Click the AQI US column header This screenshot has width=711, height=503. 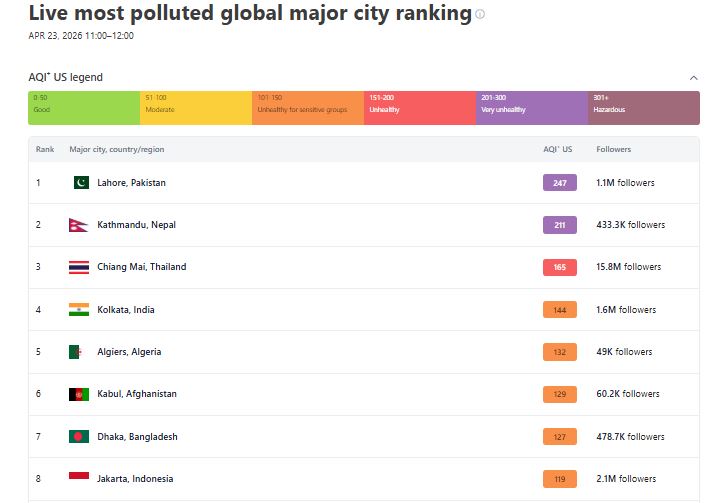pos(557,149)
